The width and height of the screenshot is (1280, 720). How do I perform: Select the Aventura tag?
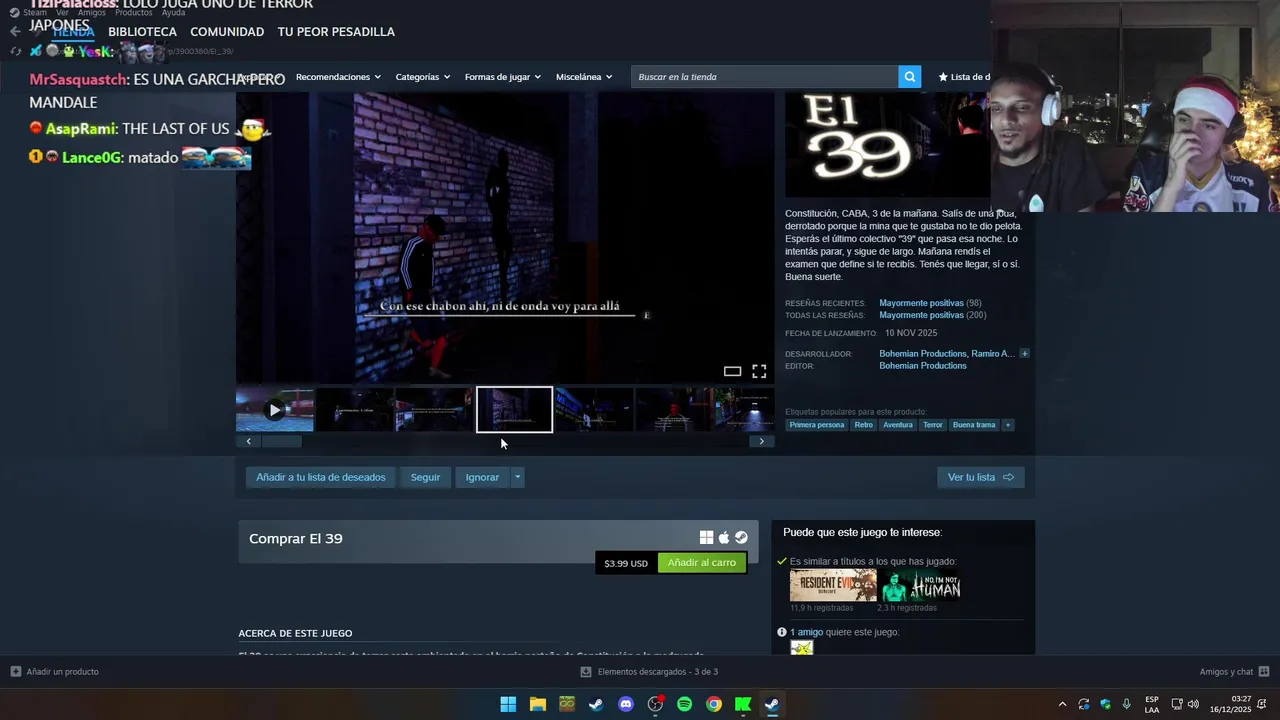click(898, 425)
